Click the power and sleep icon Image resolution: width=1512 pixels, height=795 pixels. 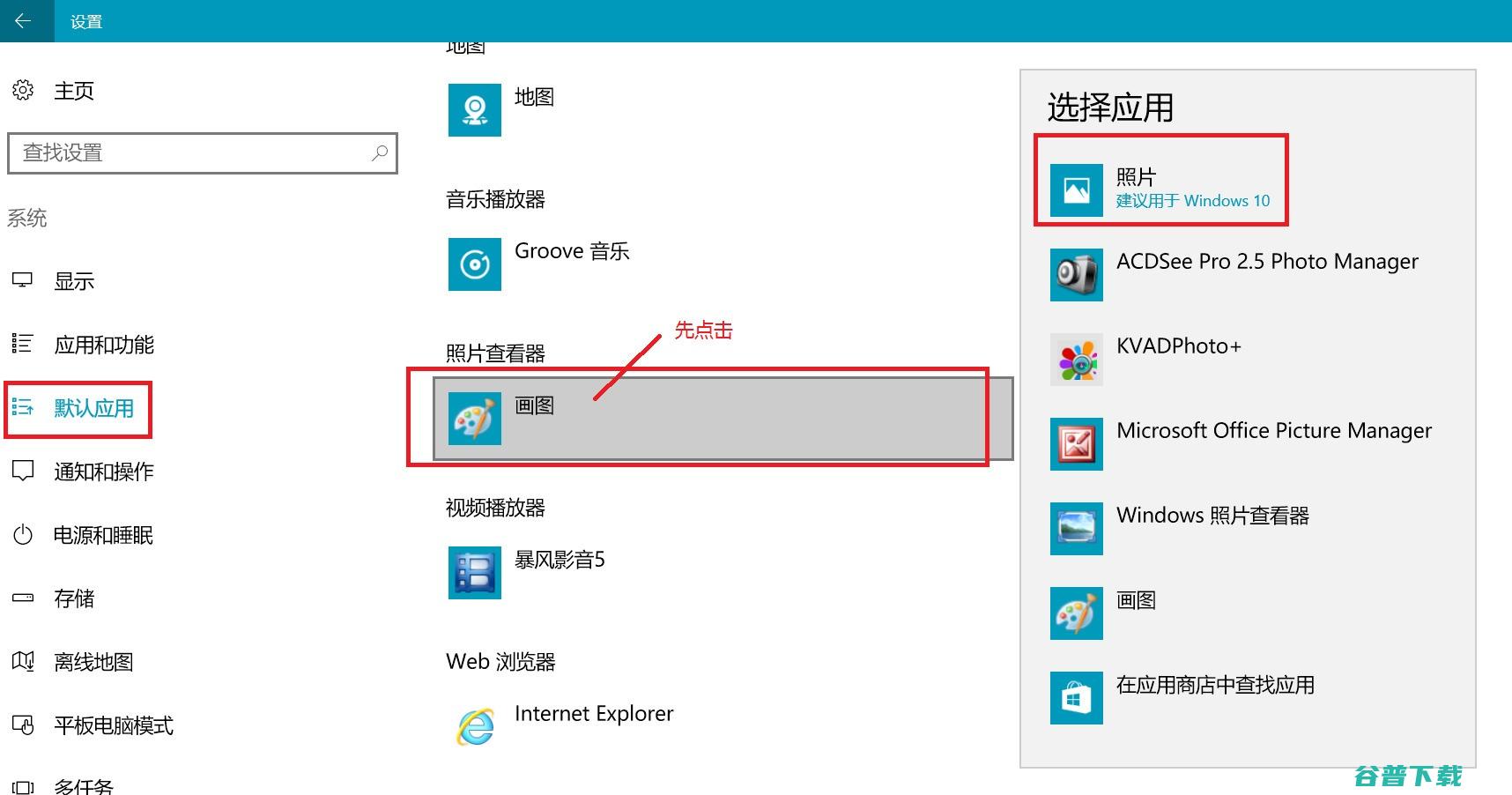pos(23,534)
